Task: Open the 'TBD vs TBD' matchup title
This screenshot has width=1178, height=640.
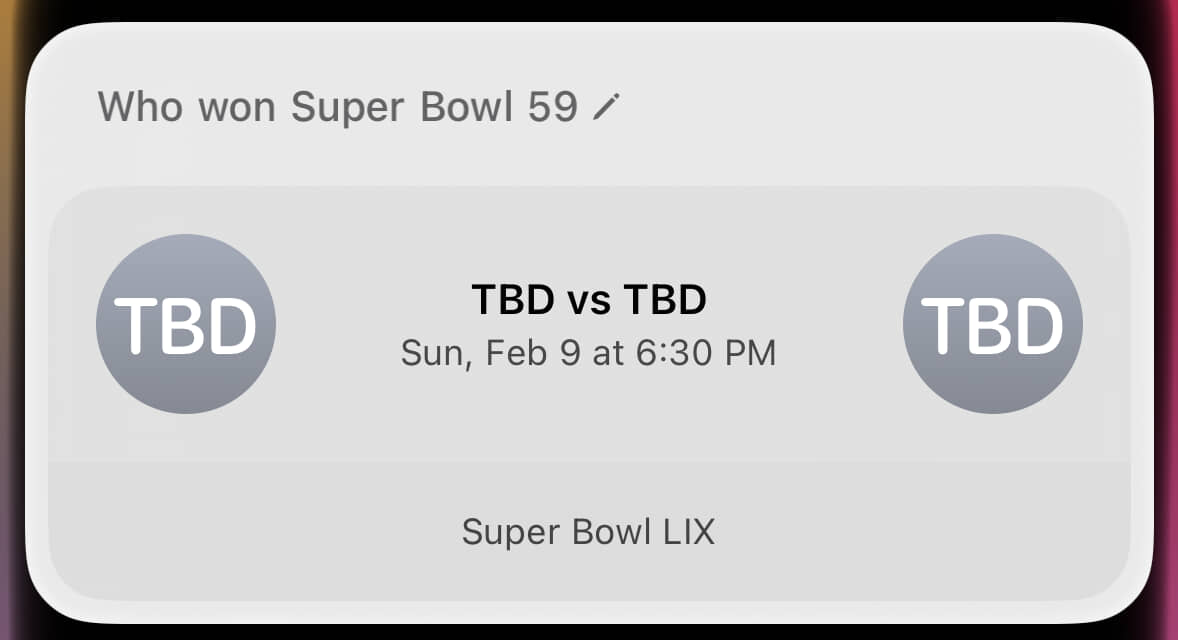Action: click(588, 300)
